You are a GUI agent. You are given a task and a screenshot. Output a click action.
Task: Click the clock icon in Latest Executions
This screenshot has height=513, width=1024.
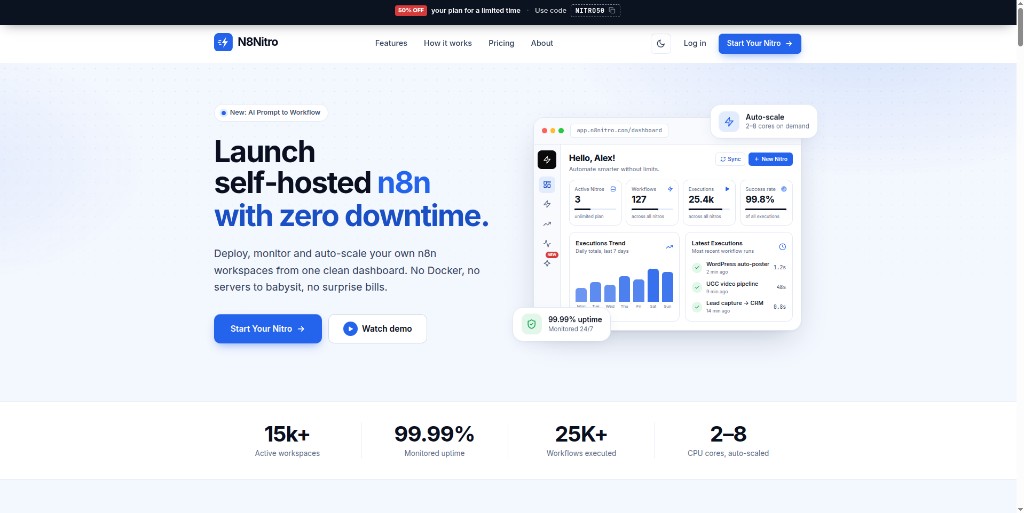[782, 247]
